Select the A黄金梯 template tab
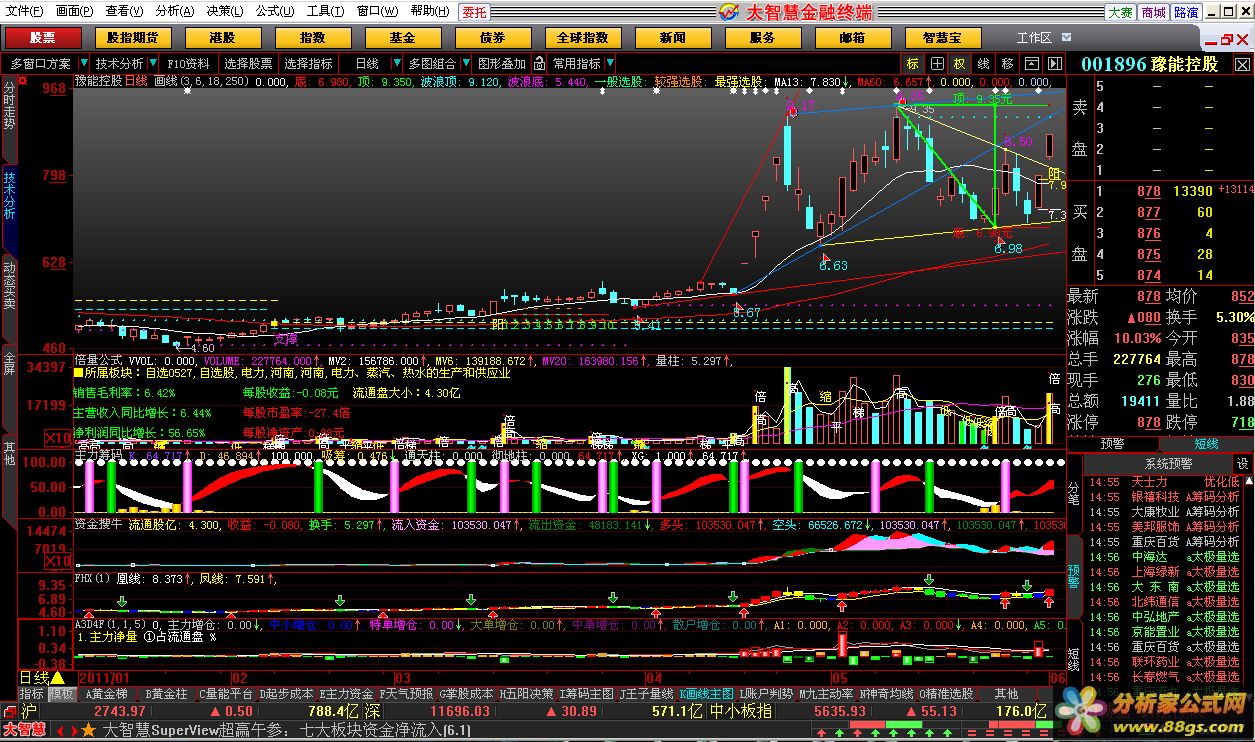 [106, 693]
